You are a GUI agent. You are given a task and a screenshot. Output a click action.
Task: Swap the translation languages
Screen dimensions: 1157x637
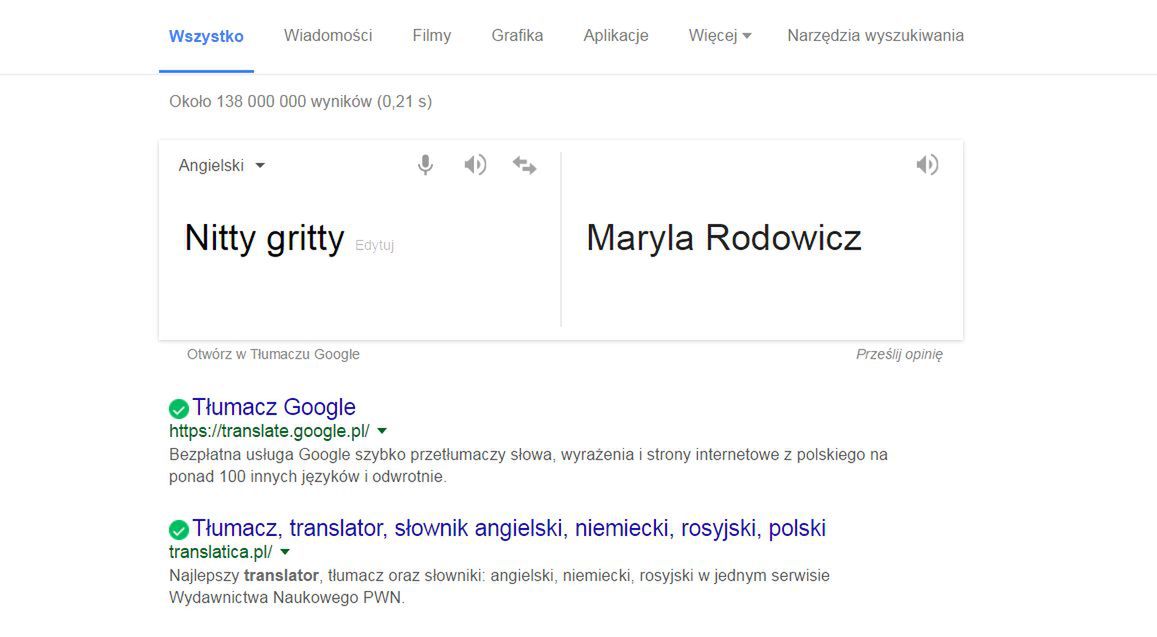click(524, 165)
